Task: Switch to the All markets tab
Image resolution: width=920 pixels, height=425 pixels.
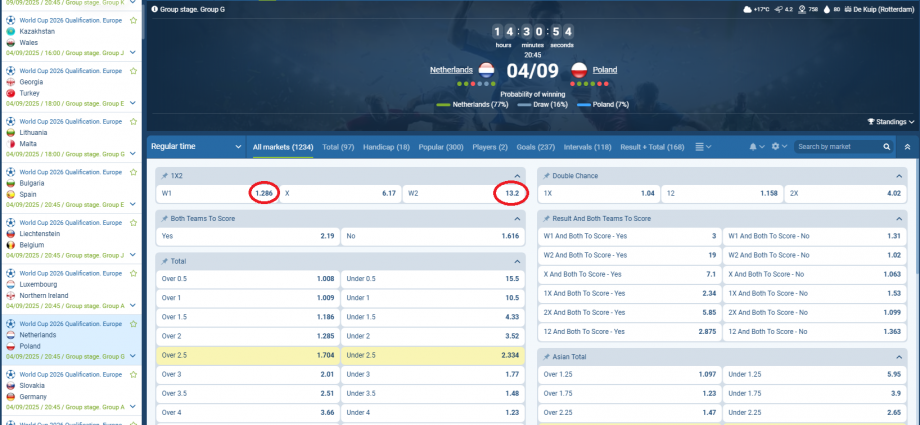Action: click(x=283, y=147)
